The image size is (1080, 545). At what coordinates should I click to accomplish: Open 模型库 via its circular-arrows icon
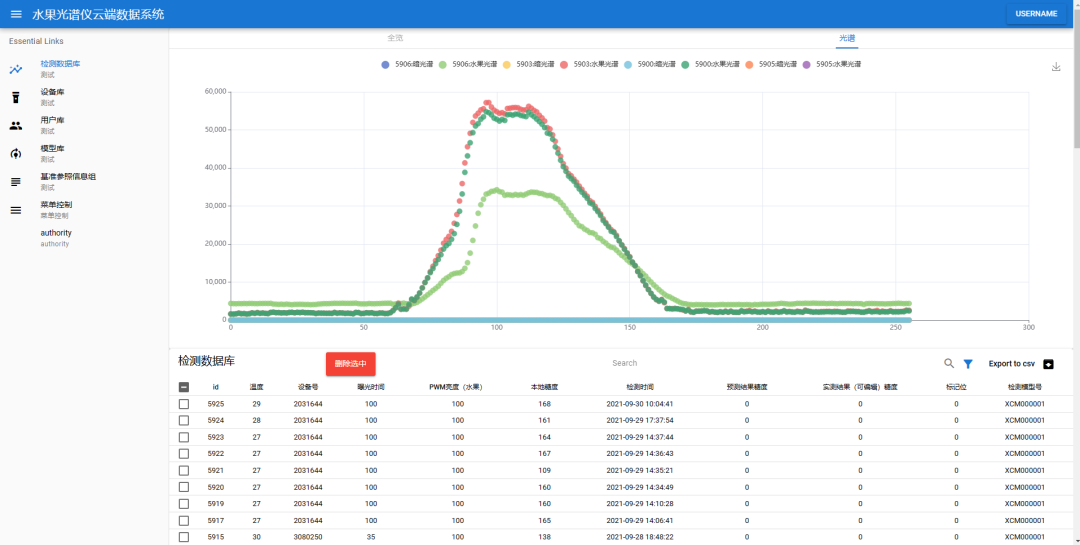click(x=16, y=154)
